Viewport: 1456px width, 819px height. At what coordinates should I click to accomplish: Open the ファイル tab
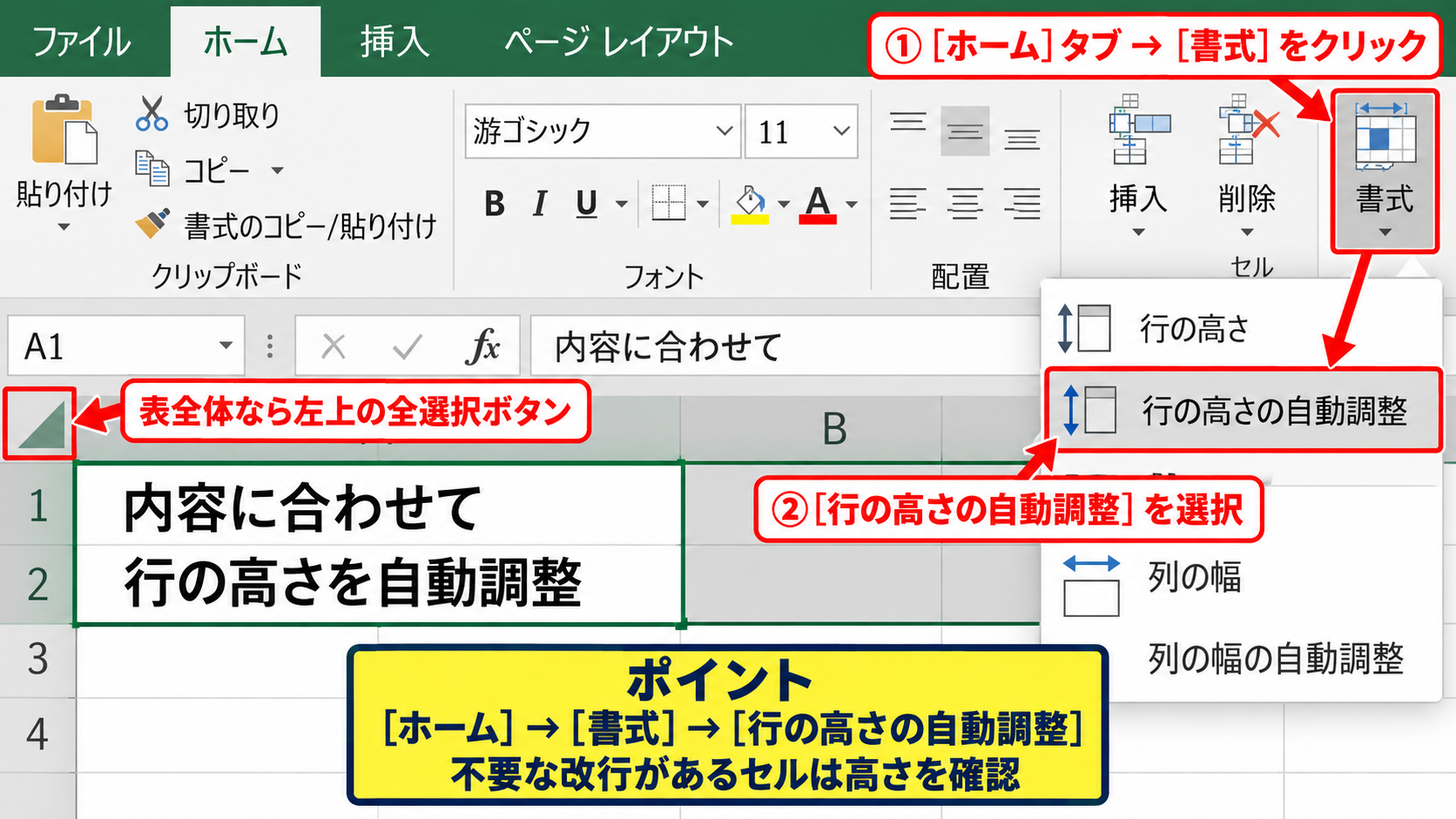click(x=81, y=41)
